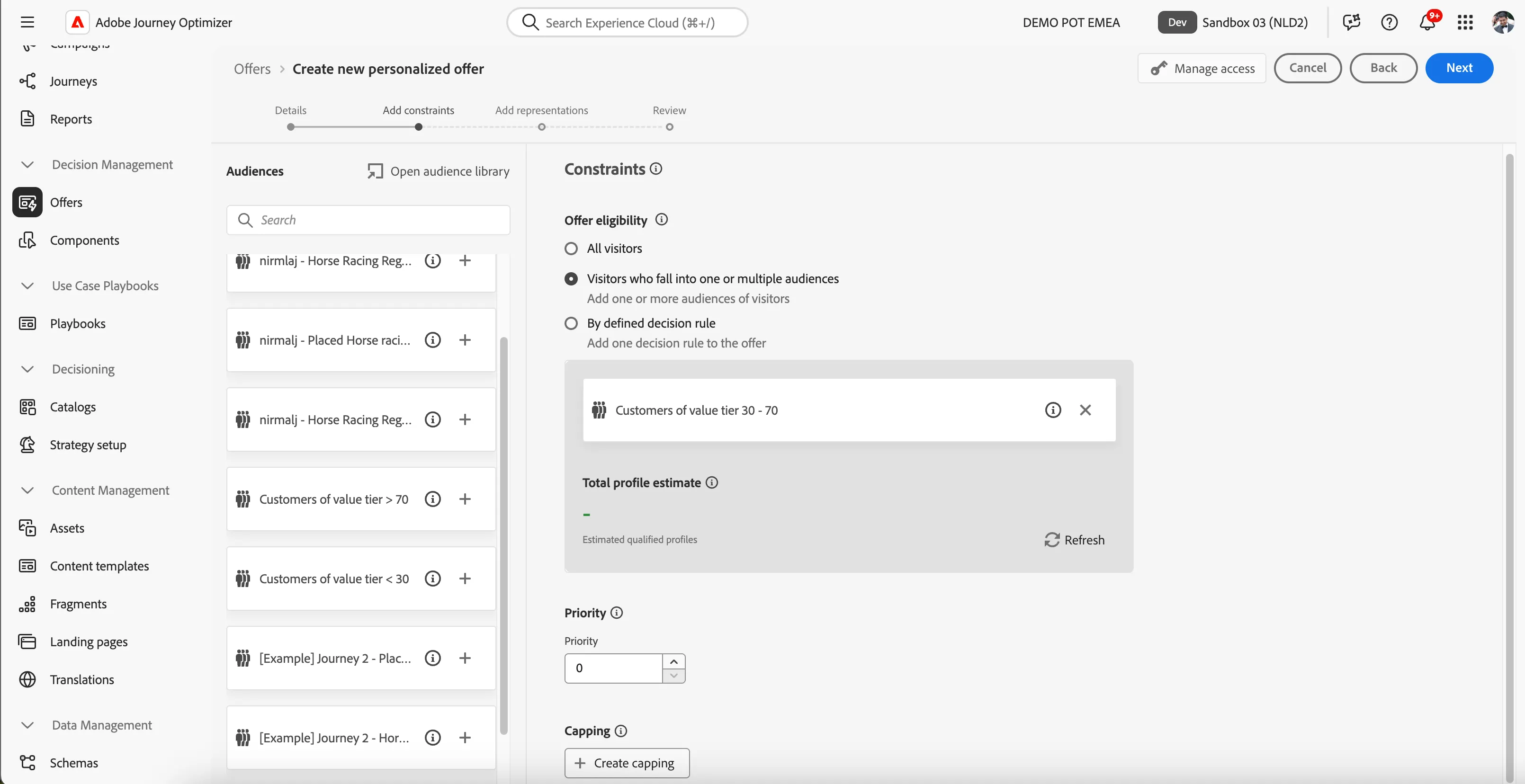Viewport: 1525px width, 784px height.
Task: Open audience library link
Action: pyautogui.click(x=438, y=171)
